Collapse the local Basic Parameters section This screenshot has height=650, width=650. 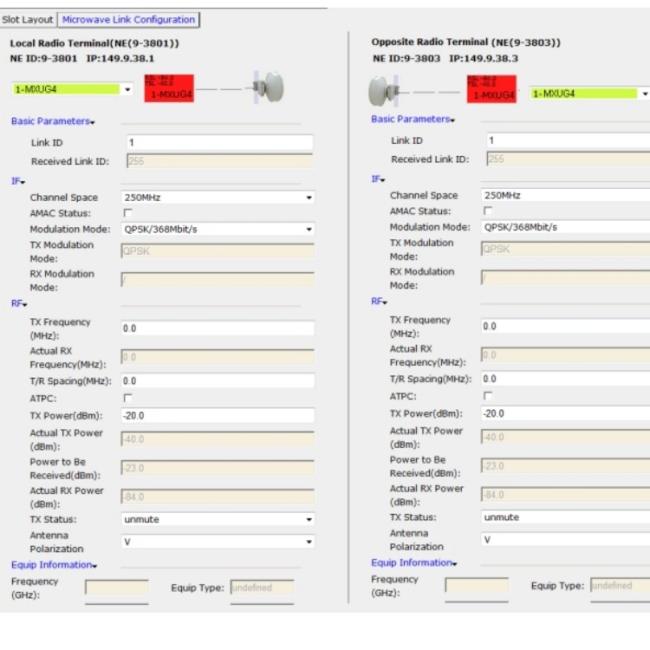[x=52, y=121]
